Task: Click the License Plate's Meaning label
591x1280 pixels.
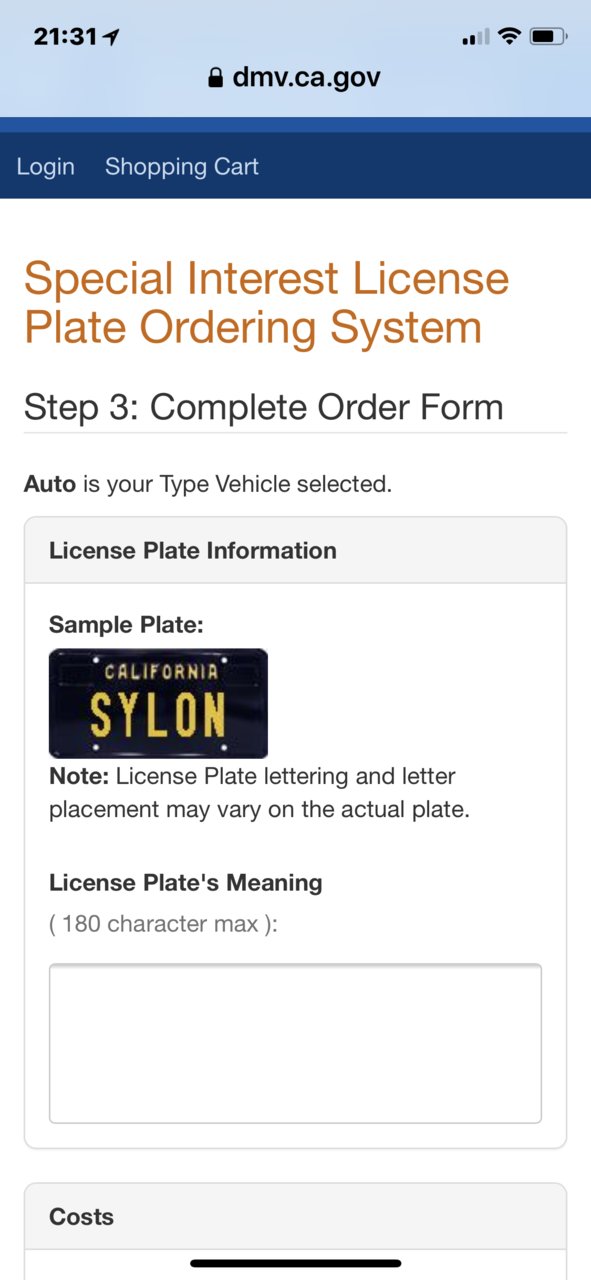Action: [x=186, y=883]
